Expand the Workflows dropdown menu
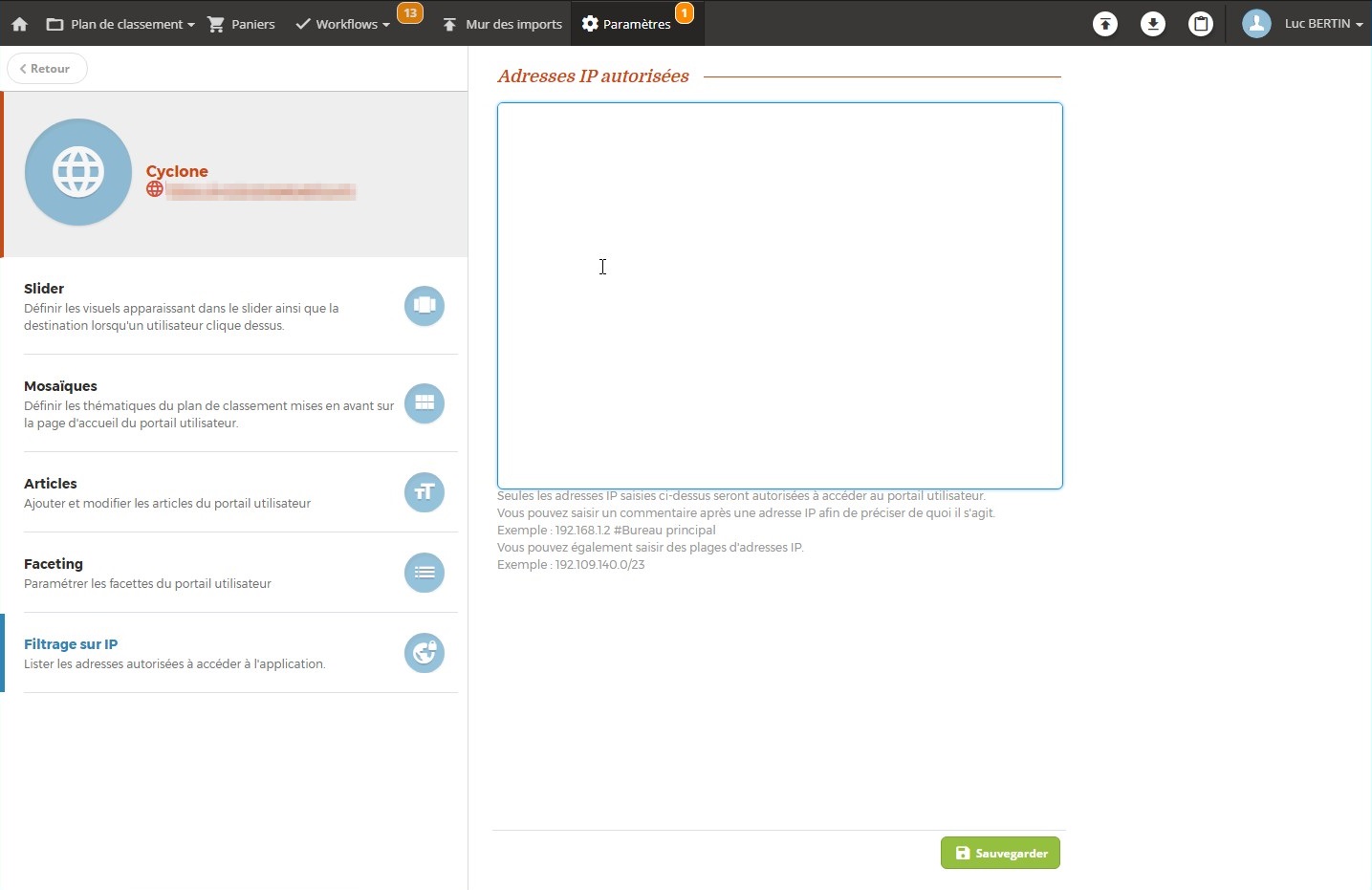 [342, 24]
